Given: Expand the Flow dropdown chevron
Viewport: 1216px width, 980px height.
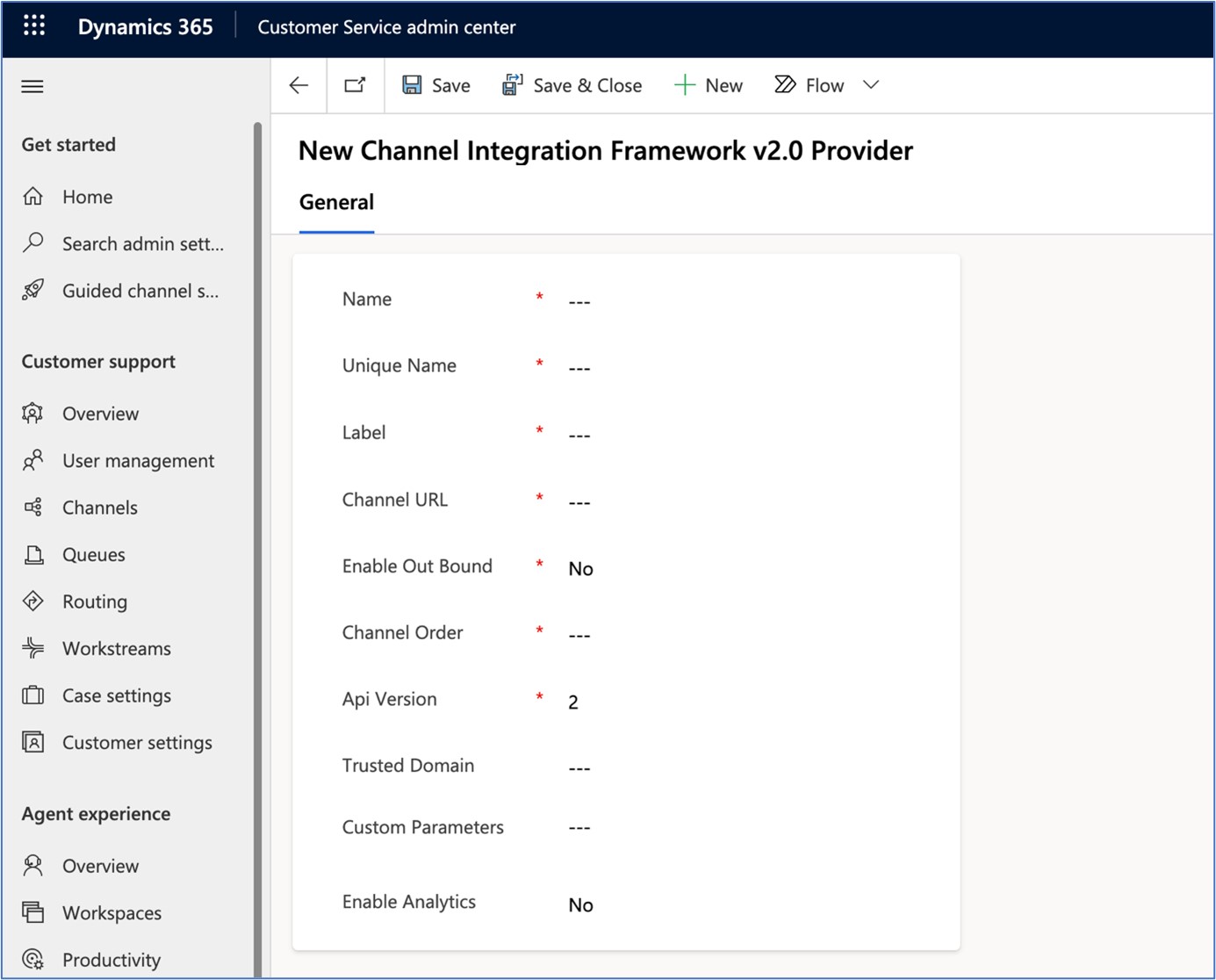Looking at the screenshot, I should pos(871,85).
